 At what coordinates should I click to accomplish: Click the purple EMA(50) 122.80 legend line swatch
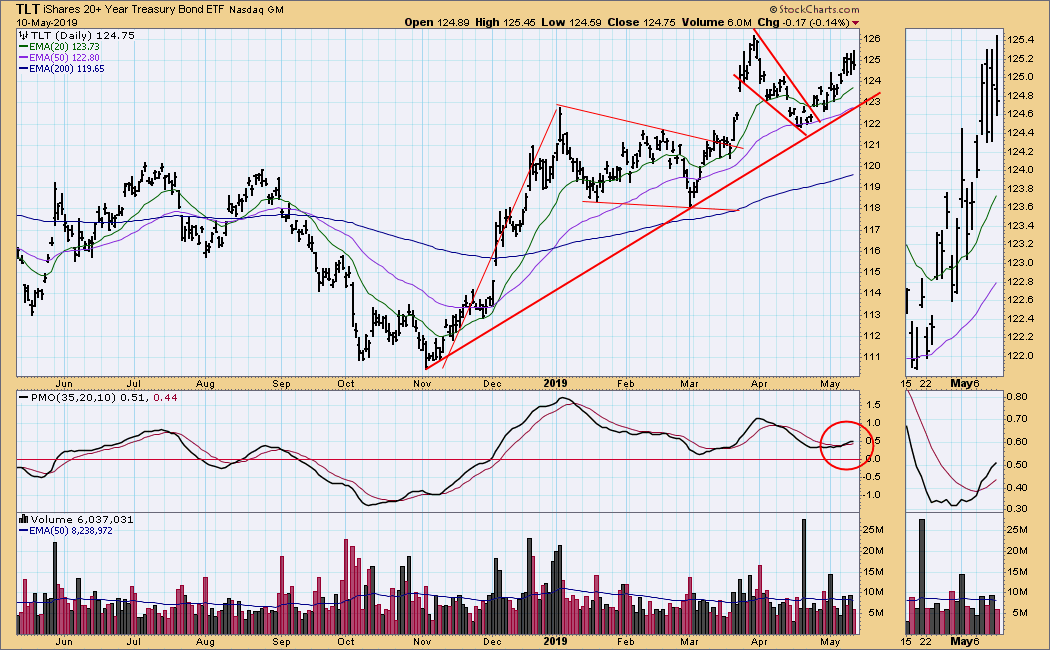23,58
